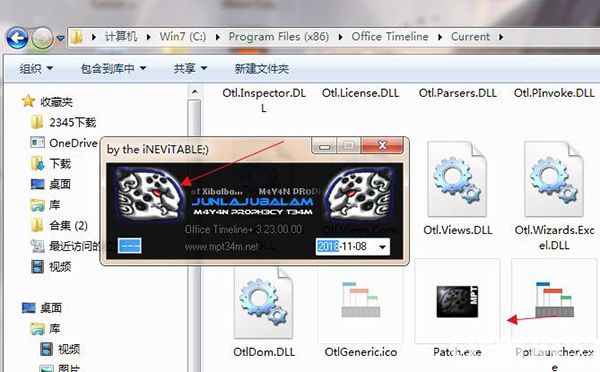600x372 pixels.
Task: Click the folder icon in the address bar
Action: [77, 37]
